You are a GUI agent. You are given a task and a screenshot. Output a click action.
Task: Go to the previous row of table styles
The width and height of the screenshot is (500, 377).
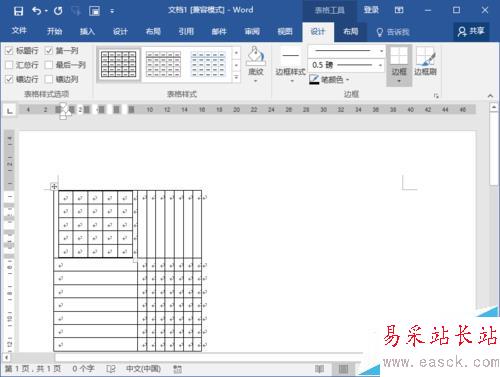[x=236, y=53]
